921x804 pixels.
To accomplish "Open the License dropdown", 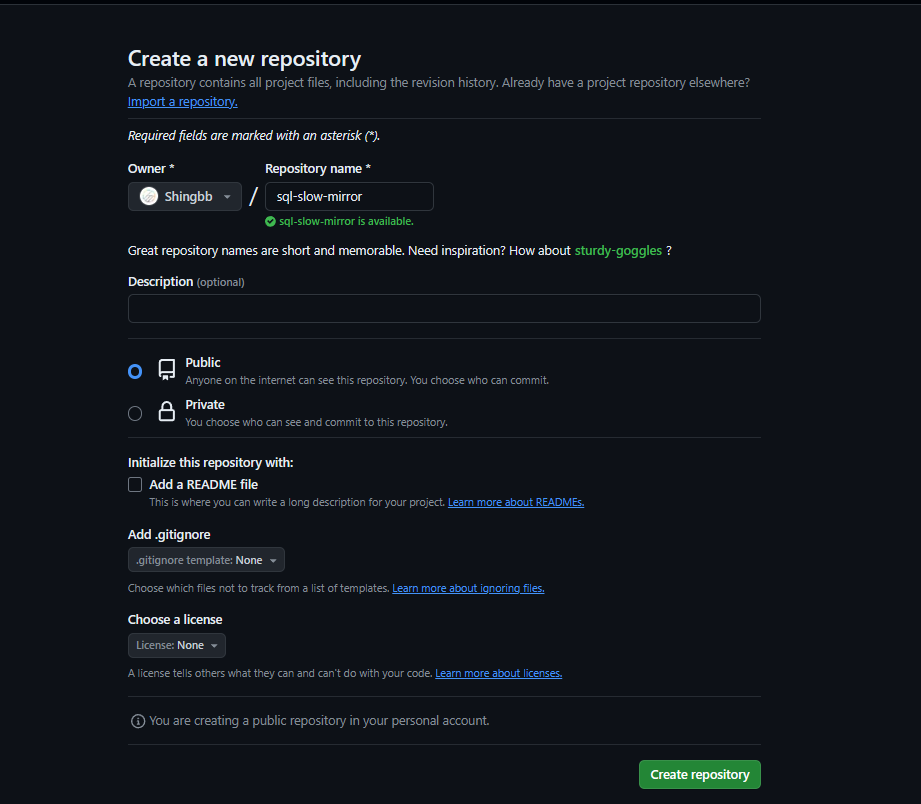I will click(x=176, y=645).
